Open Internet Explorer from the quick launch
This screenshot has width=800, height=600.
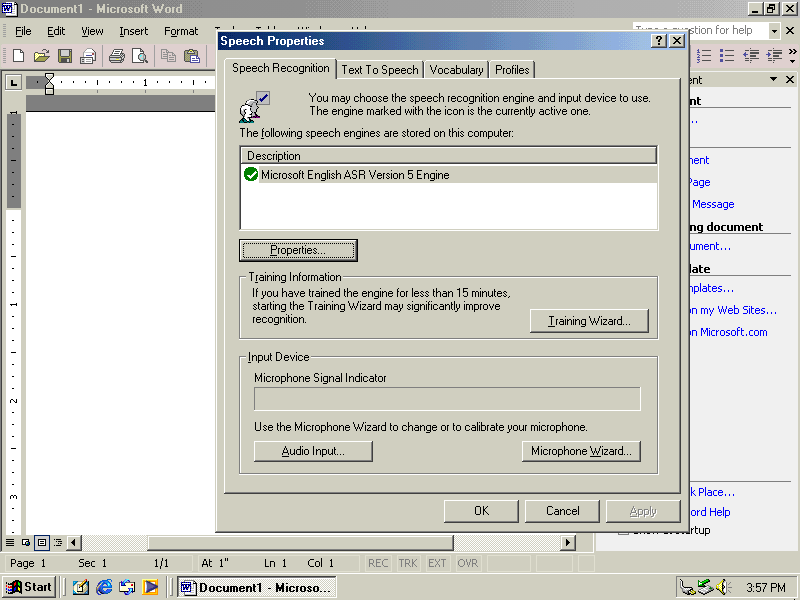(104, 587)
